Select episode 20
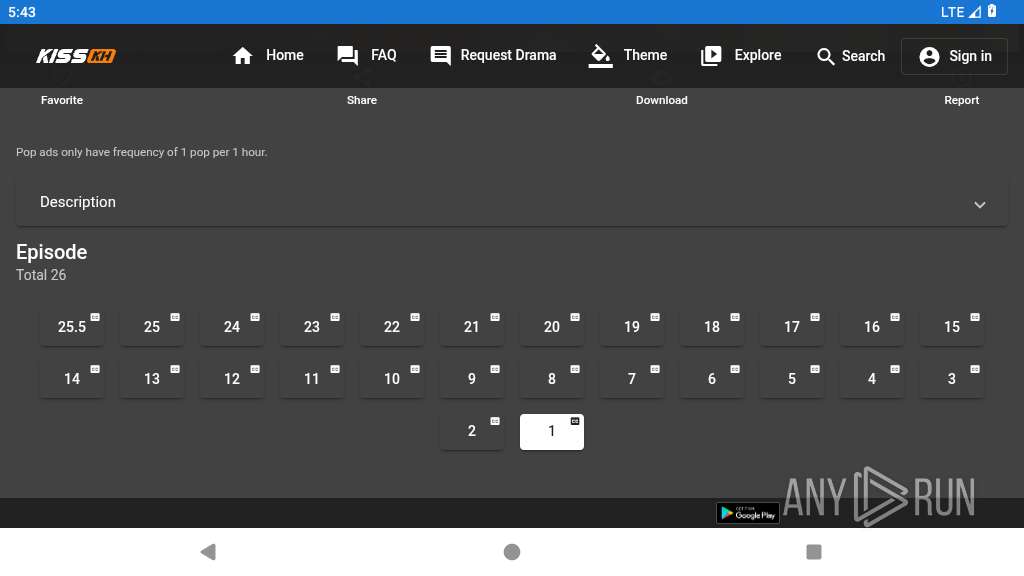 click(x=552, y=327)
